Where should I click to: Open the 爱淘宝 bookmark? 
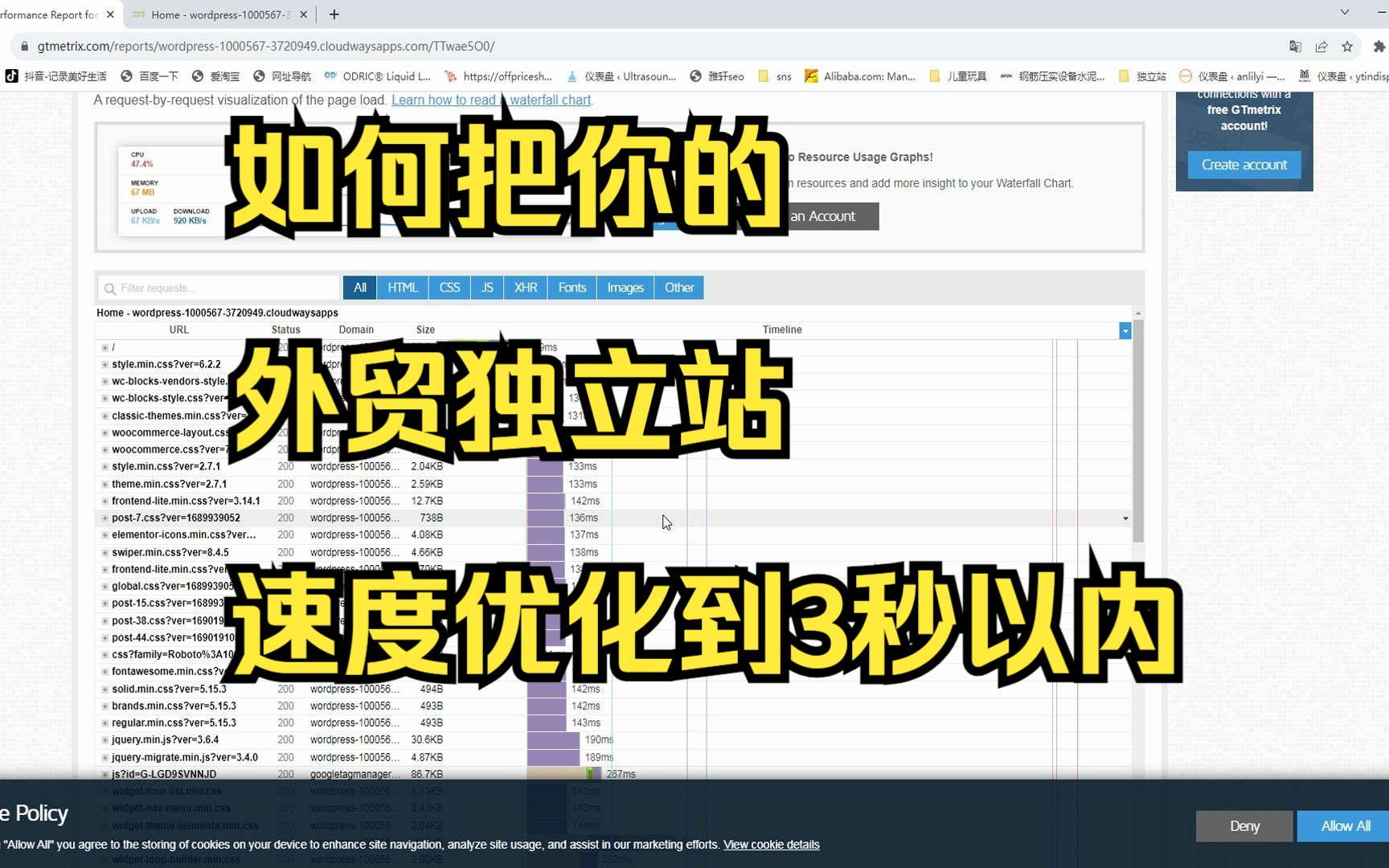[215, 76]
